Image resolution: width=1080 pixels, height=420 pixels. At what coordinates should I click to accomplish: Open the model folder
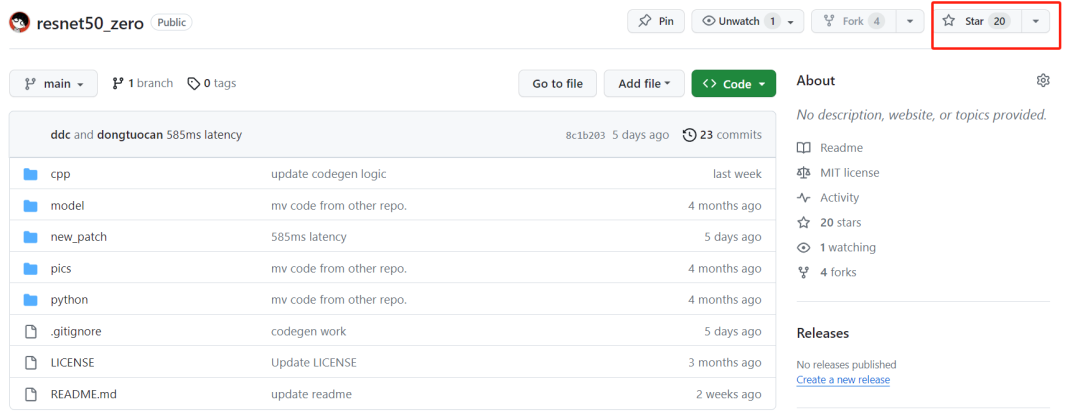[x=68, y=206]
